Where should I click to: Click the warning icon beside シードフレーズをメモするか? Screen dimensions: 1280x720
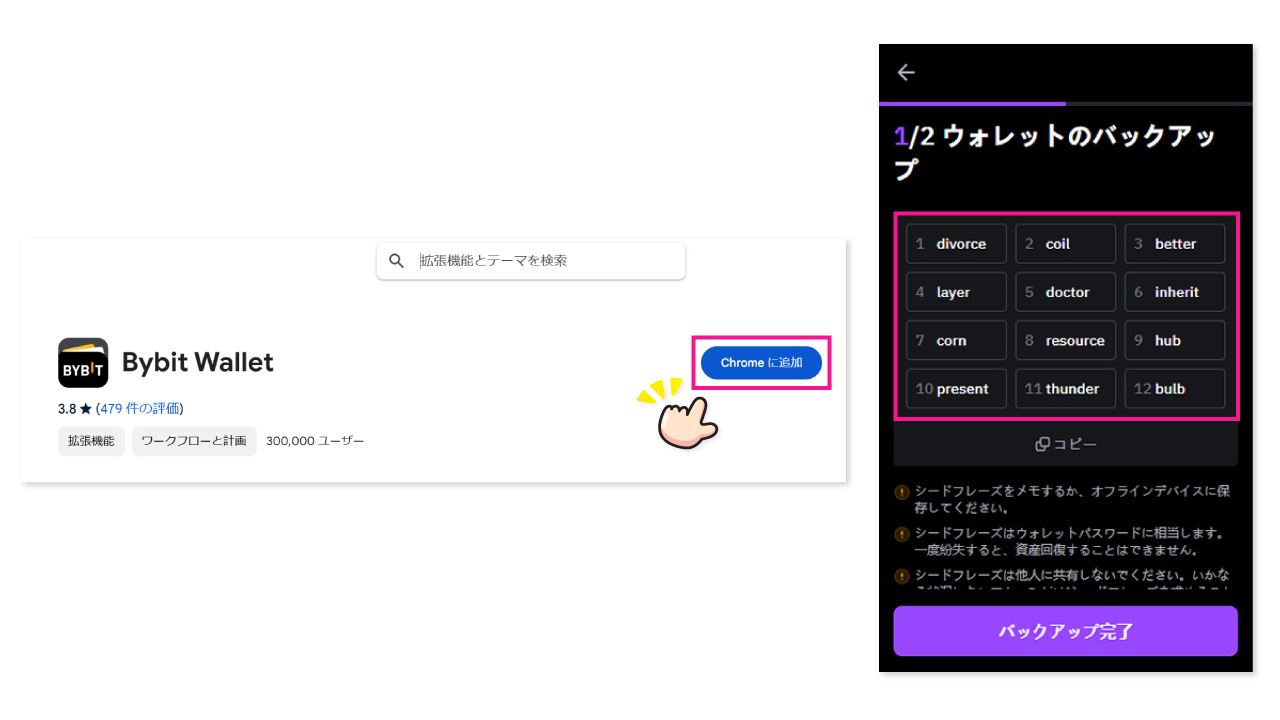[x=902, y=492]
